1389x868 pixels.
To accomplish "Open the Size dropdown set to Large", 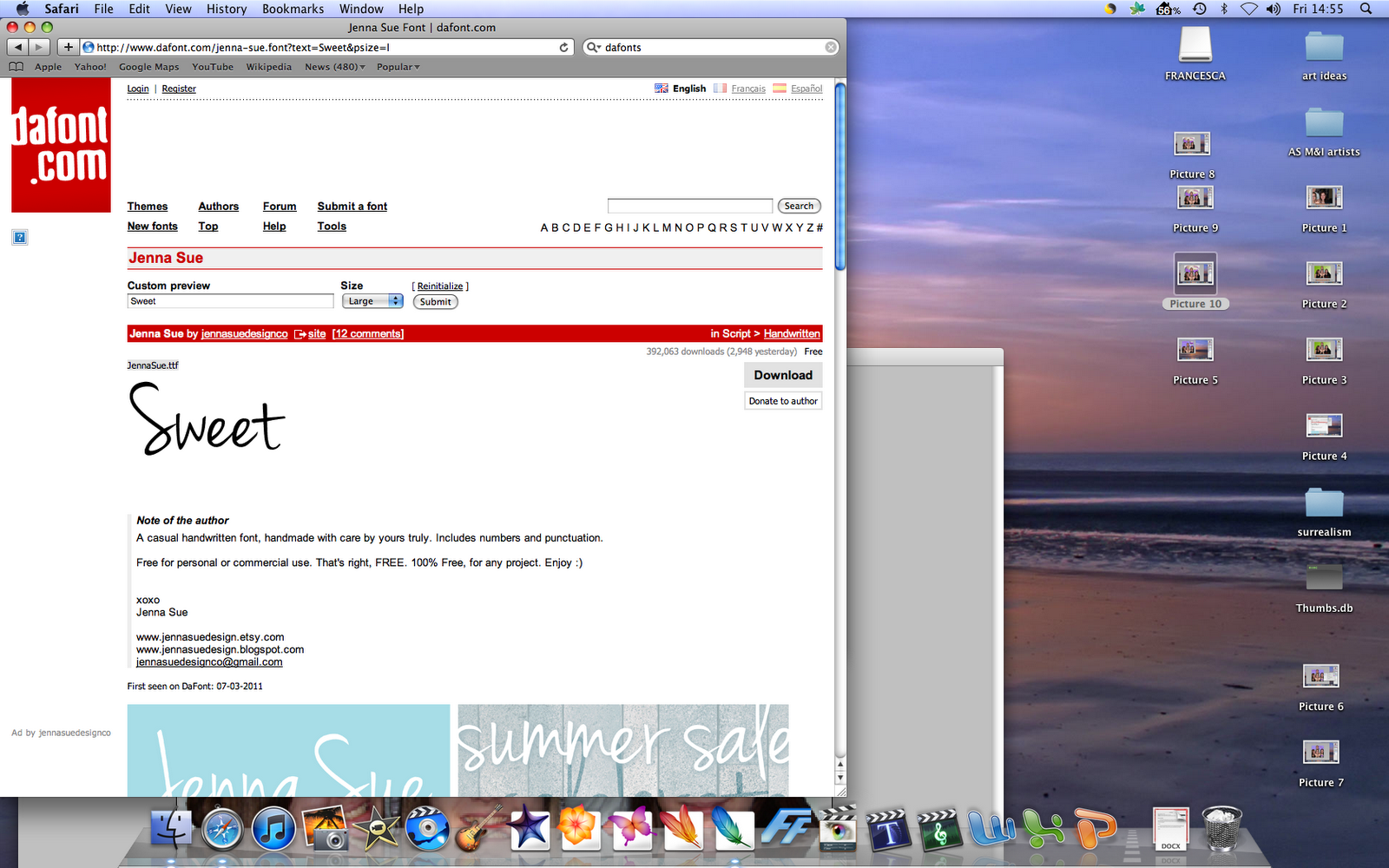I will 372,301.
